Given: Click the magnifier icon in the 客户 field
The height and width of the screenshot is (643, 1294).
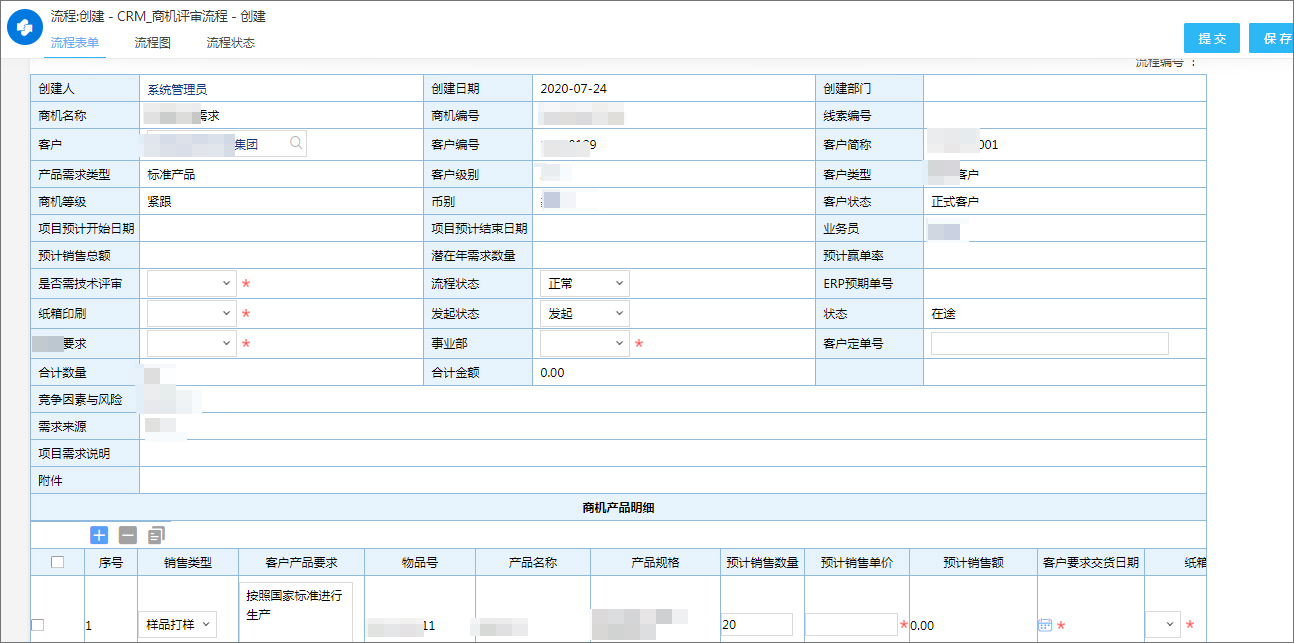Looking at the screenshot, I should (295, 143).
